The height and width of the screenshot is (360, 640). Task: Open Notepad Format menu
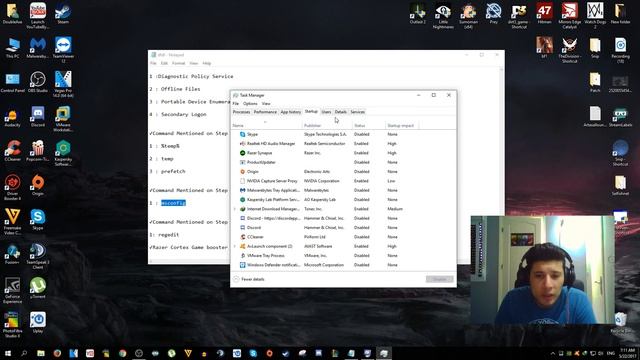[178, 63]
